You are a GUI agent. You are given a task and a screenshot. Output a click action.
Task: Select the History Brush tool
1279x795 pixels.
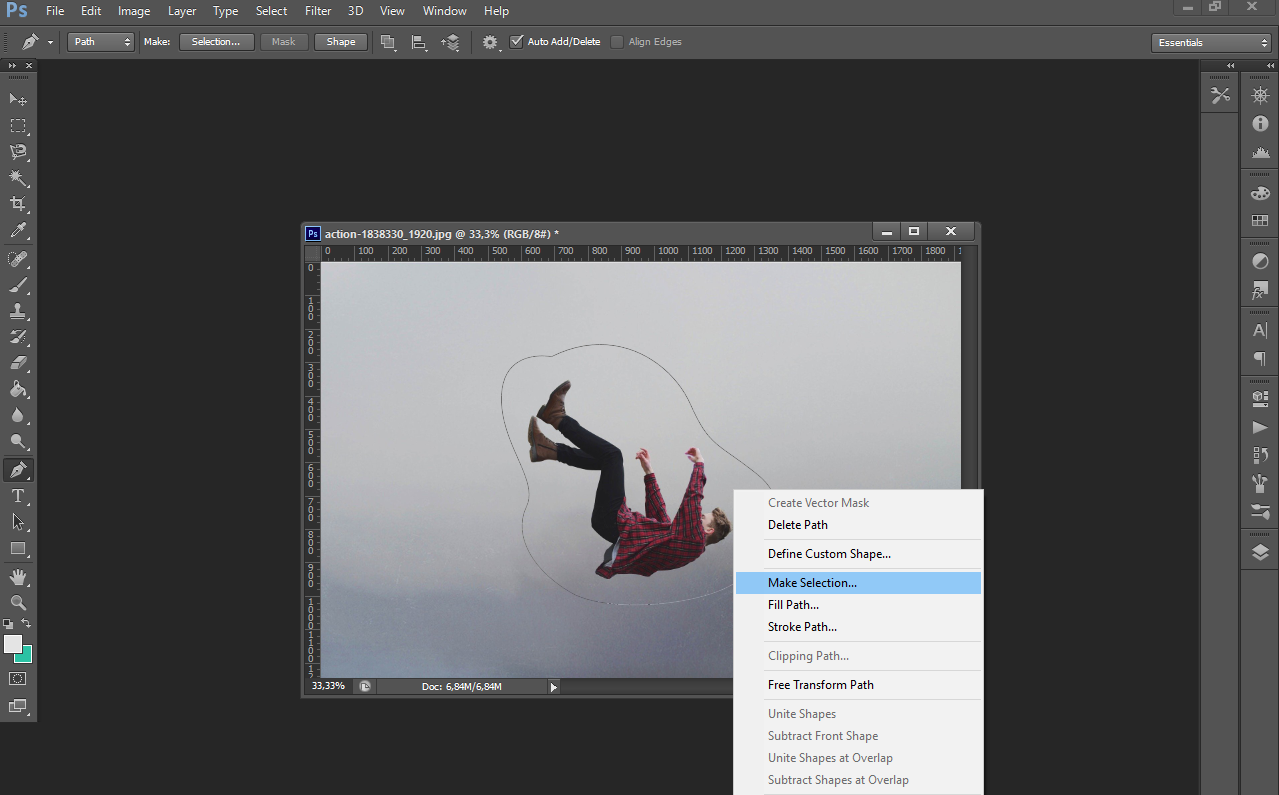(x=18, y=338)
